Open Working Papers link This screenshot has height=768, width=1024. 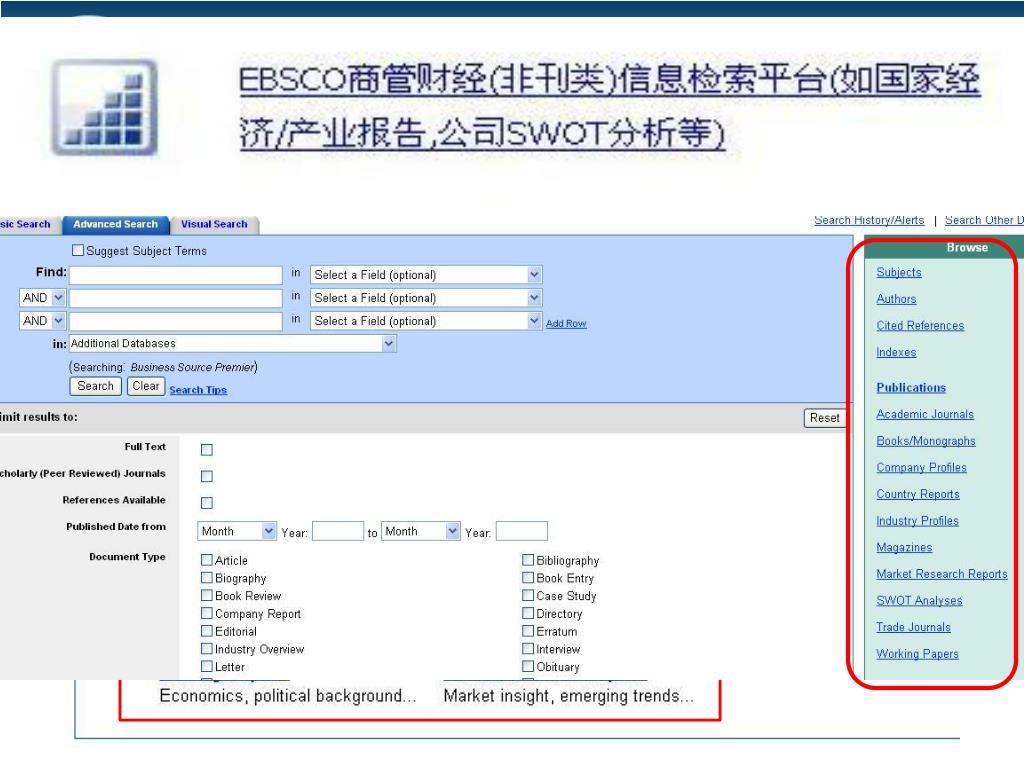918,654
